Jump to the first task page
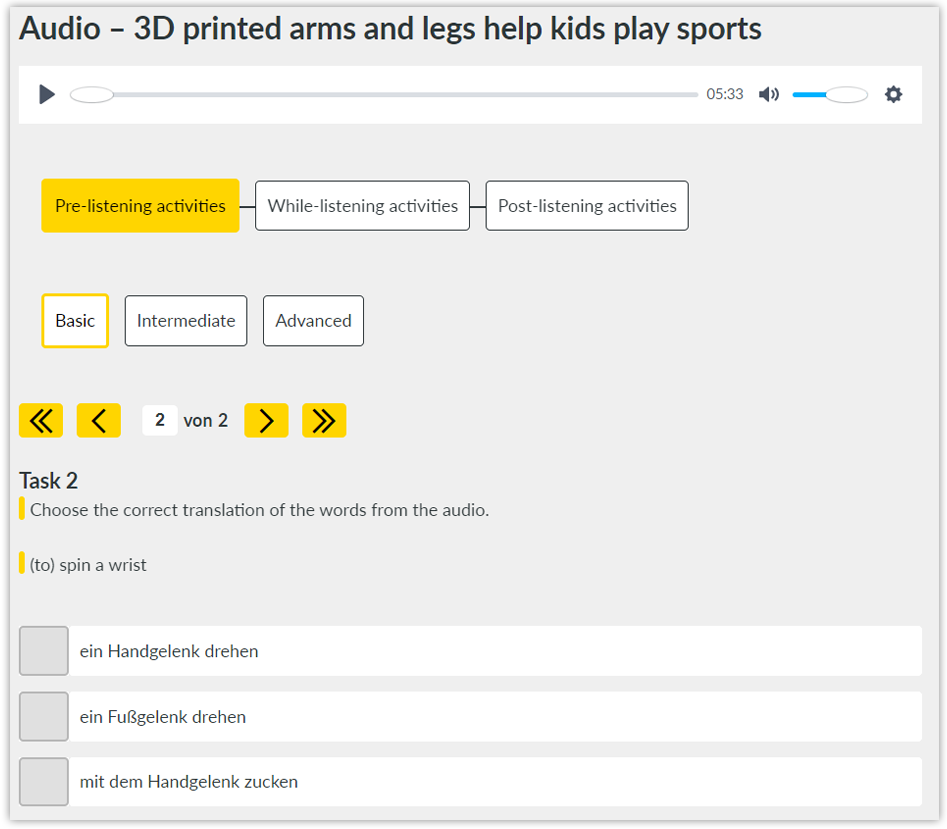This screenshot has width=947, height=829. [x=41, y=420]
